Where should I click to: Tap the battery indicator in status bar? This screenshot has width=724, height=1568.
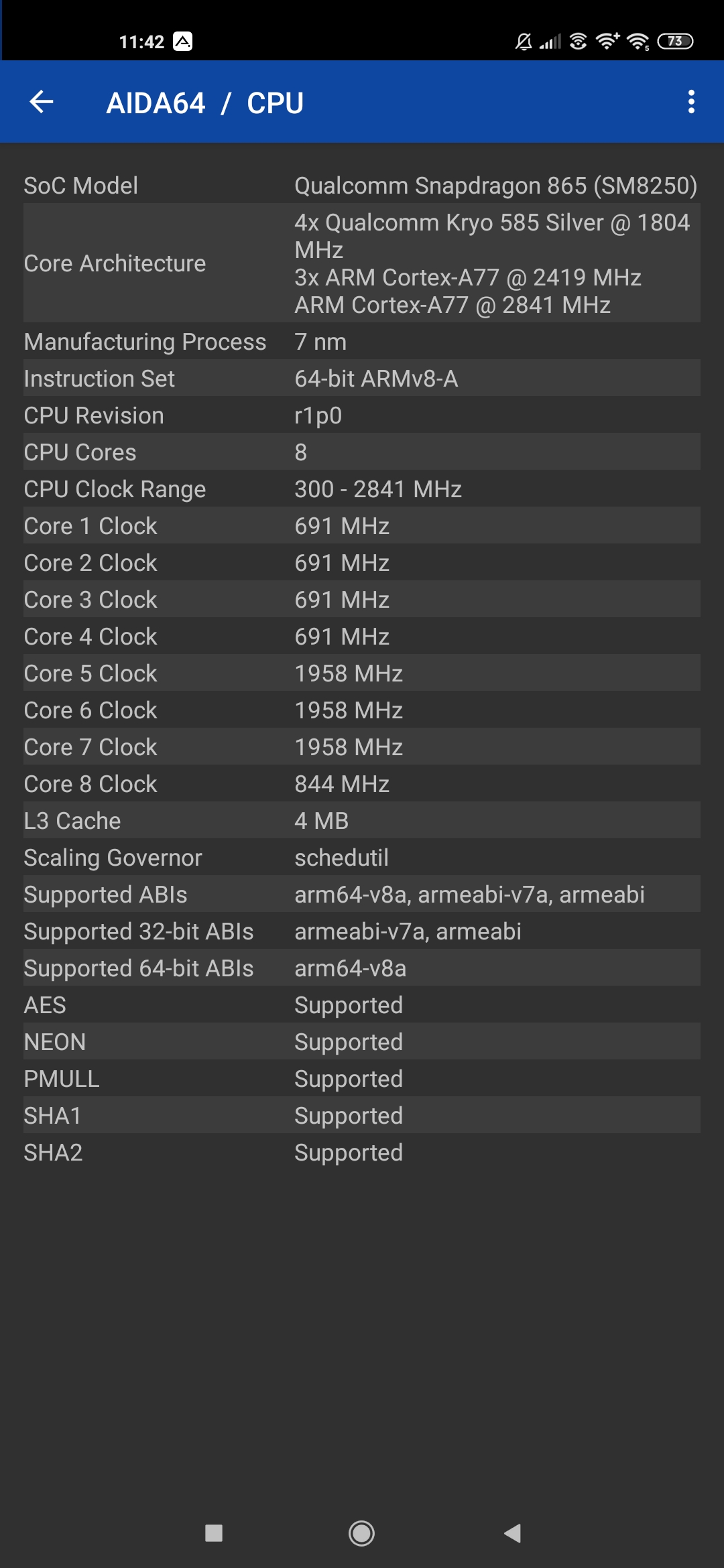(675, 42)
